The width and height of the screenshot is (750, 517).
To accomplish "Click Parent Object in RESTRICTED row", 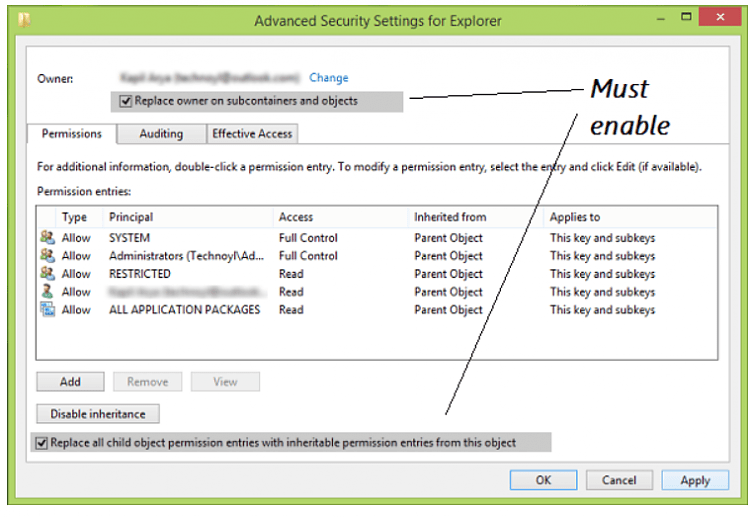I will pyautogui.click(x=448, y=274).
